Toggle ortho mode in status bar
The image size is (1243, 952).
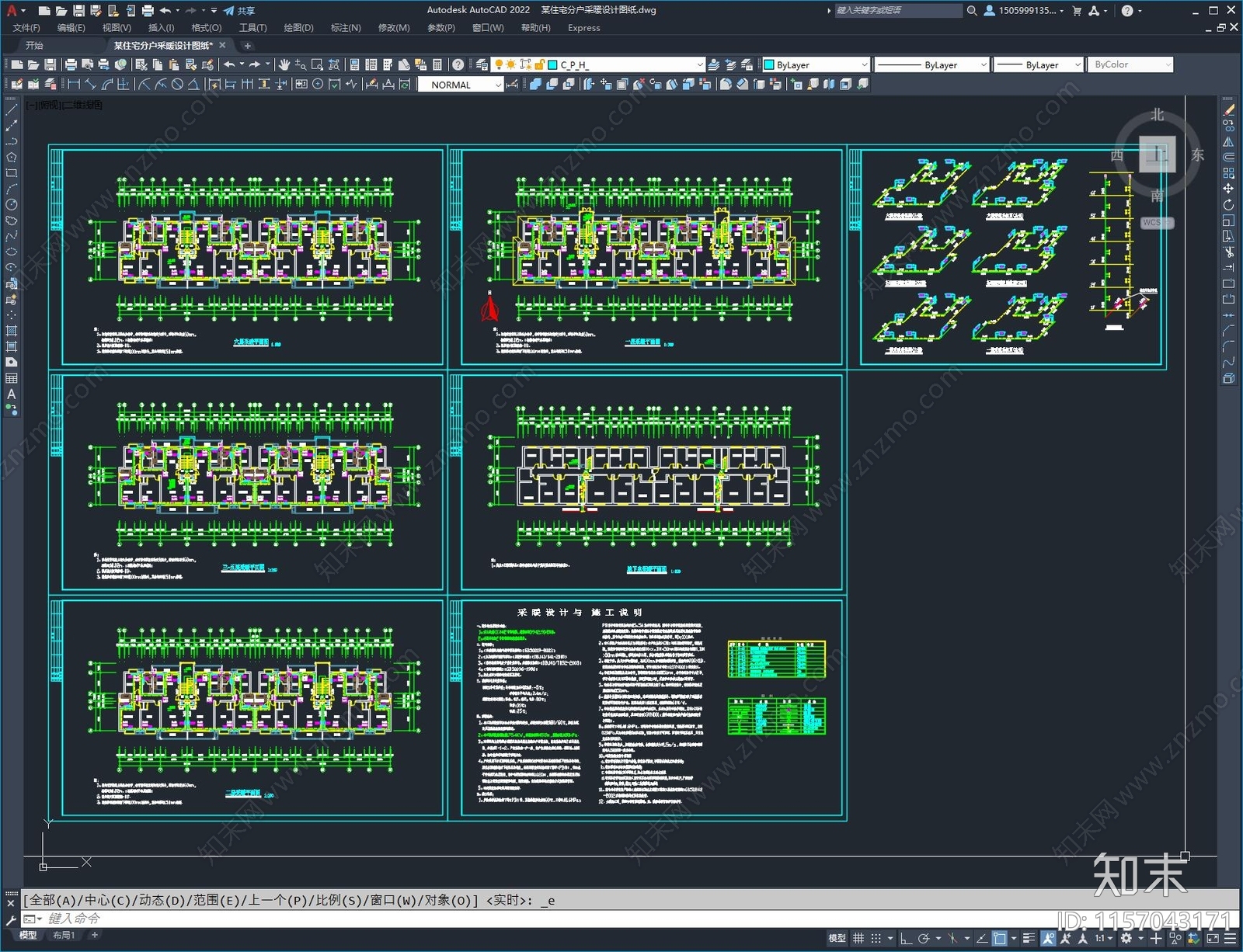906,938
